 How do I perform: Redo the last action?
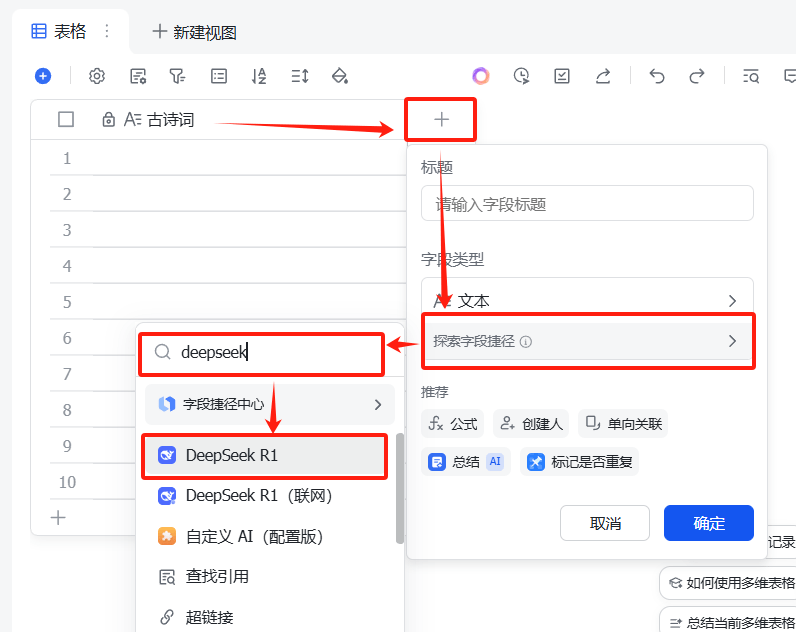(x=697, y=76)
